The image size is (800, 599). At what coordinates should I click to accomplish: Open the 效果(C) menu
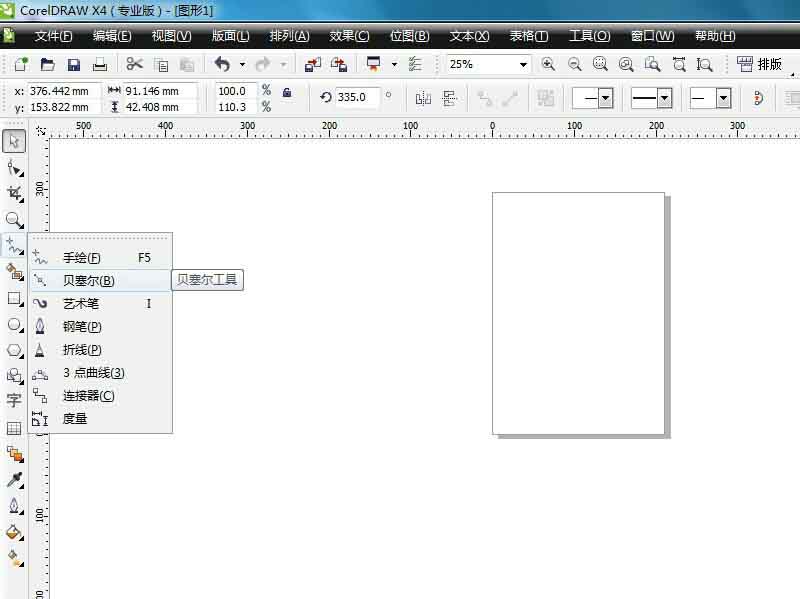click(349, 36)
